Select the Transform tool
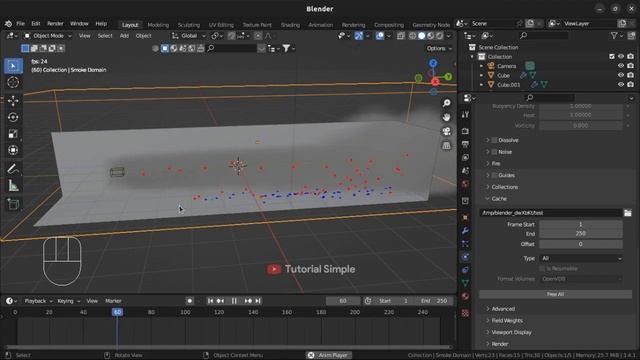 tap(13, 150)
